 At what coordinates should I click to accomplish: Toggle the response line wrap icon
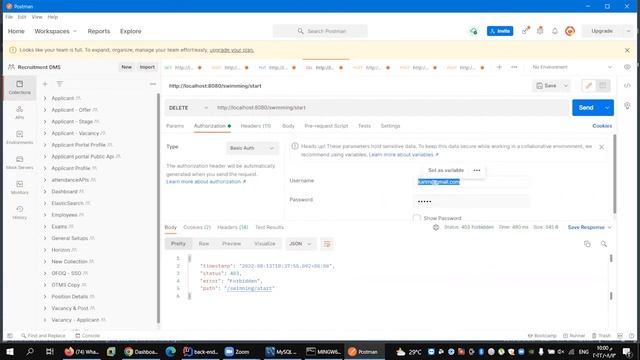pyautogui.click(x=327, y=244)
